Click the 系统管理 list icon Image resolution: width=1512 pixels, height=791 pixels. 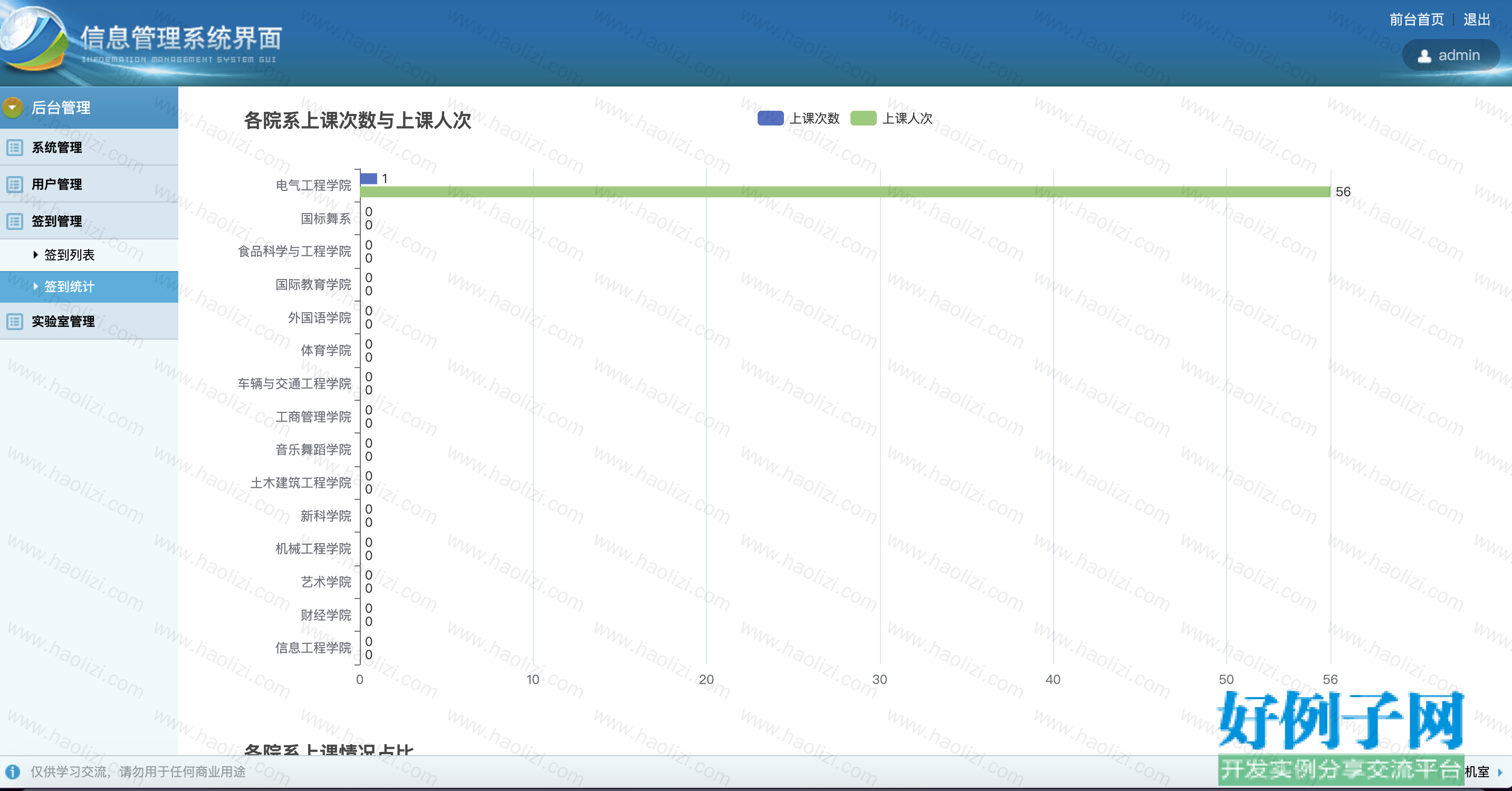tap(15, 147)
